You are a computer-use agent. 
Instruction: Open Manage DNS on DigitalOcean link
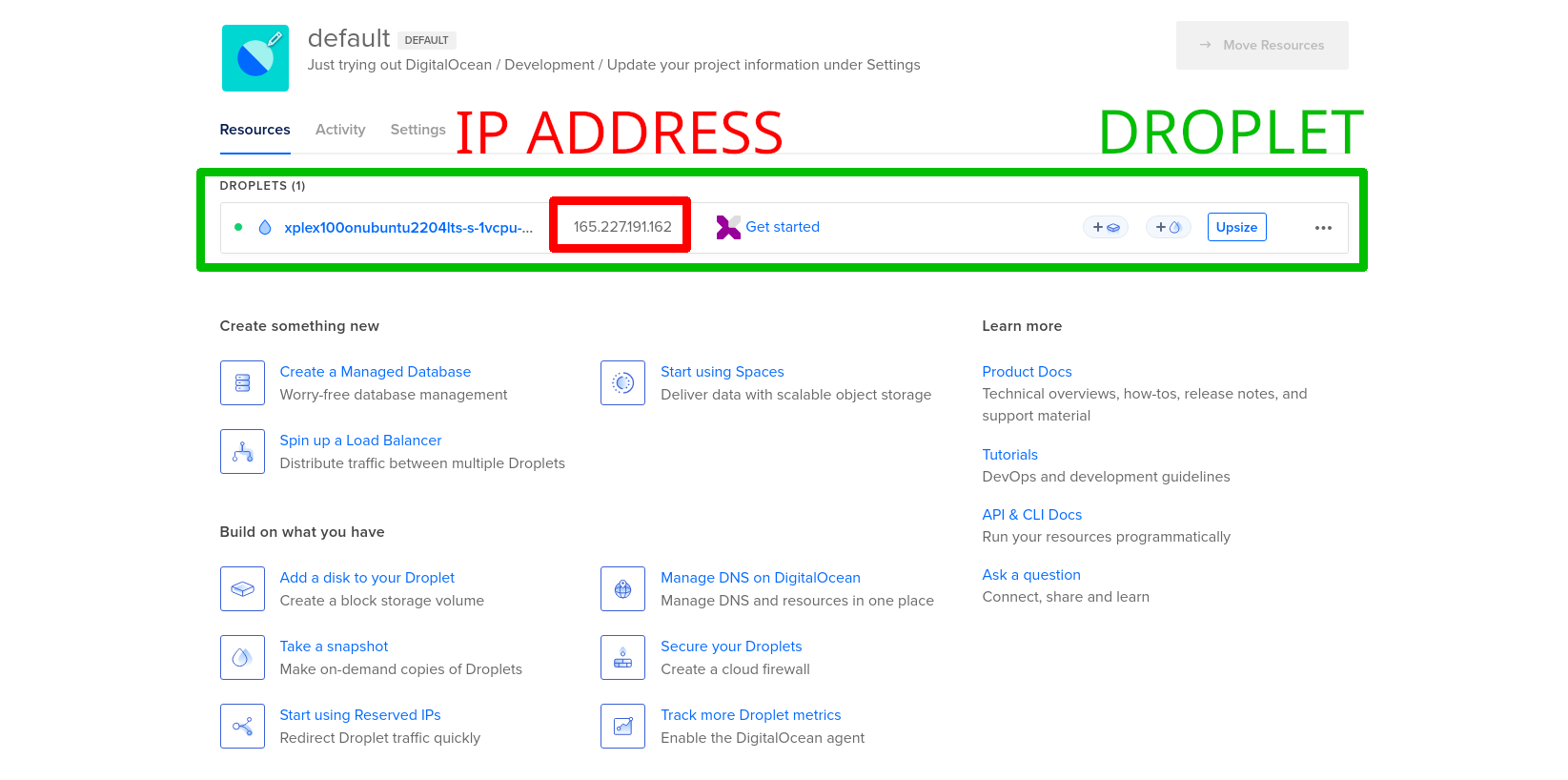(x=761, y=578)
